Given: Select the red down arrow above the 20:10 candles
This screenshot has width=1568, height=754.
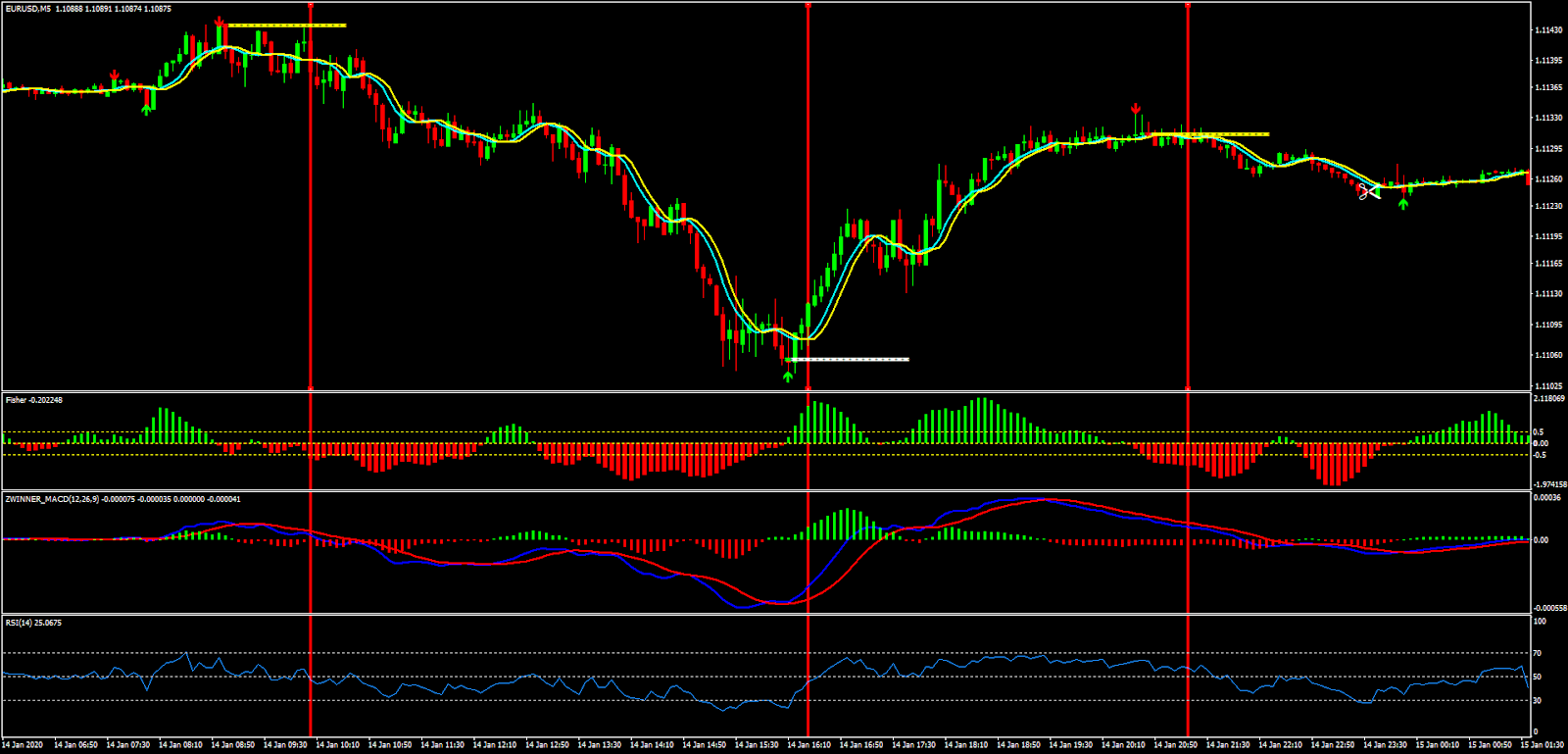Looking at the screenshot, I should pyautogui.click(x=1136, y=108).
